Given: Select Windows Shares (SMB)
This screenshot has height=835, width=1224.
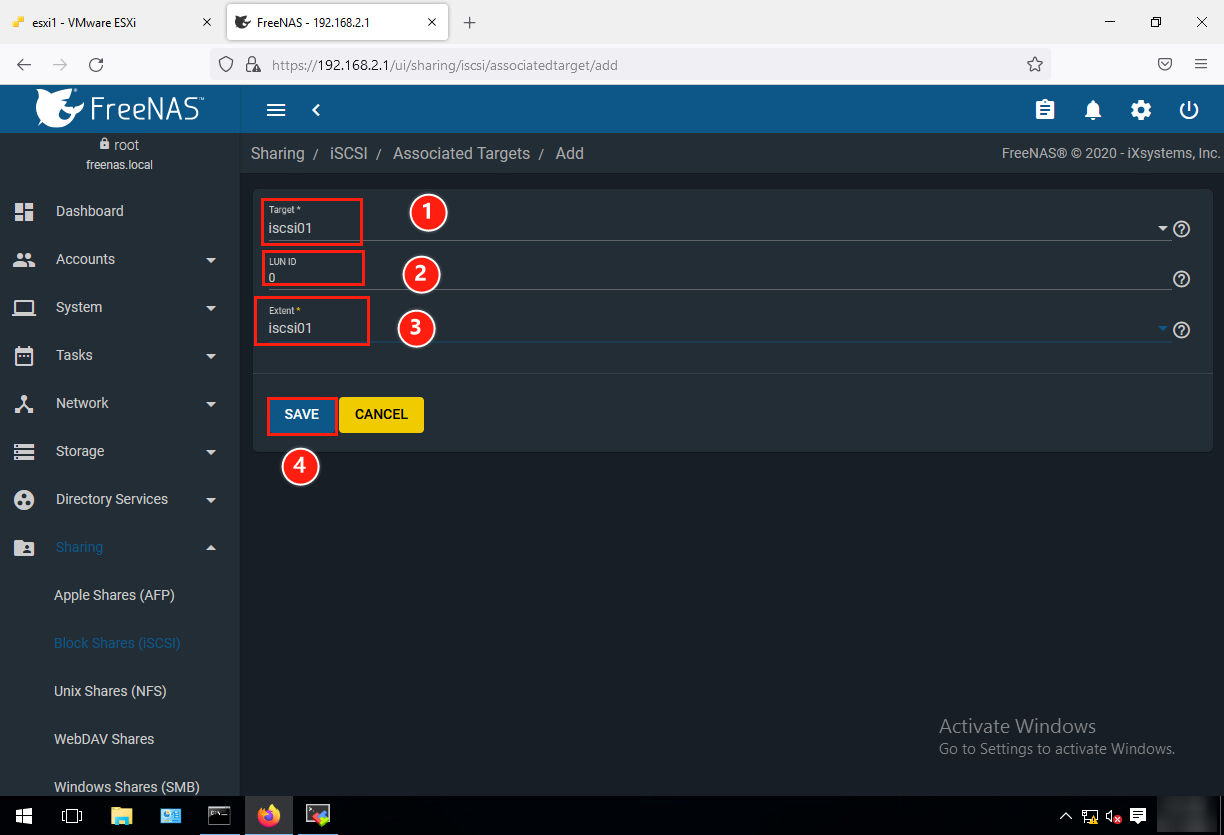Looking at the screenshot, I should [127, 787].
